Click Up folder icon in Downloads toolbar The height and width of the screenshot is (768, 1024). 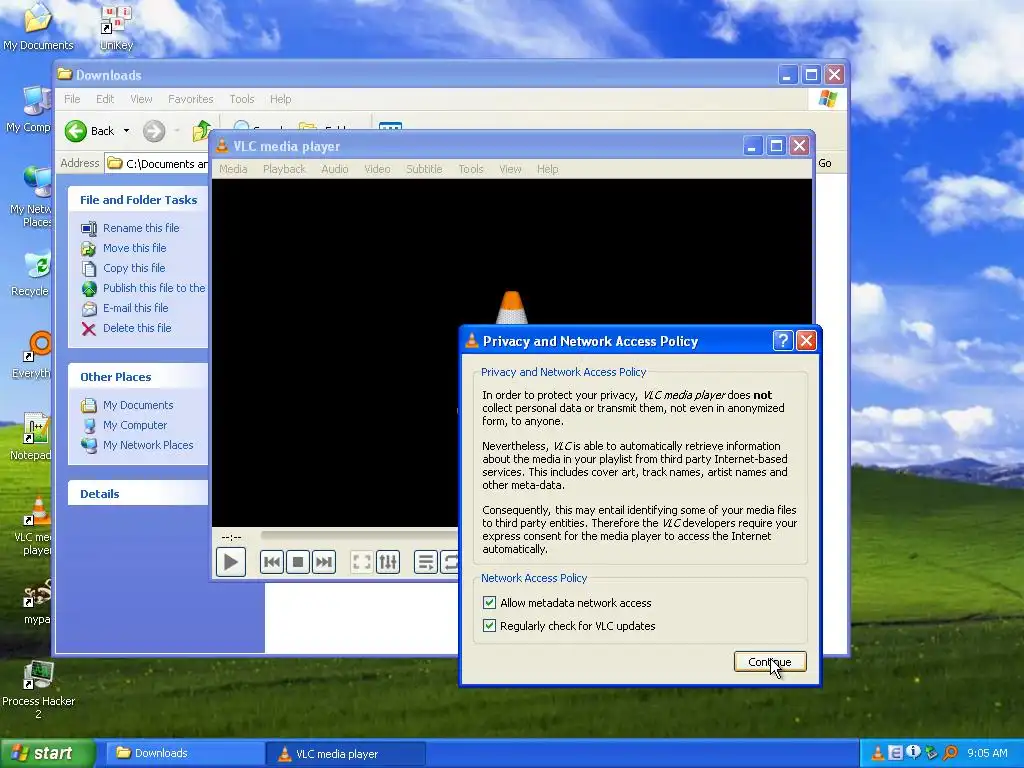(202, 131)
